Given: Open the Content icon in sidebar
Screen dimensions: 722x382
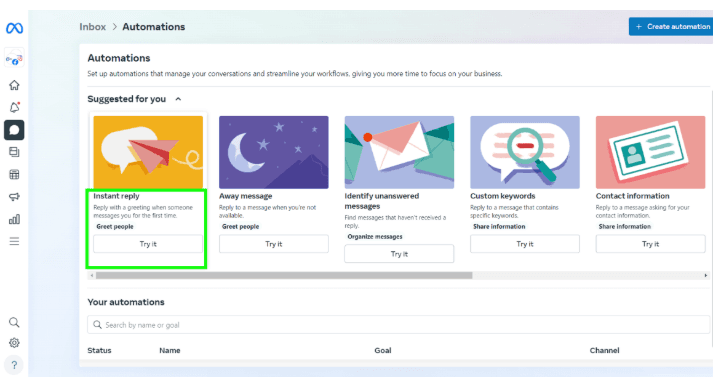Looking at the screenshot, I should 14,152.
